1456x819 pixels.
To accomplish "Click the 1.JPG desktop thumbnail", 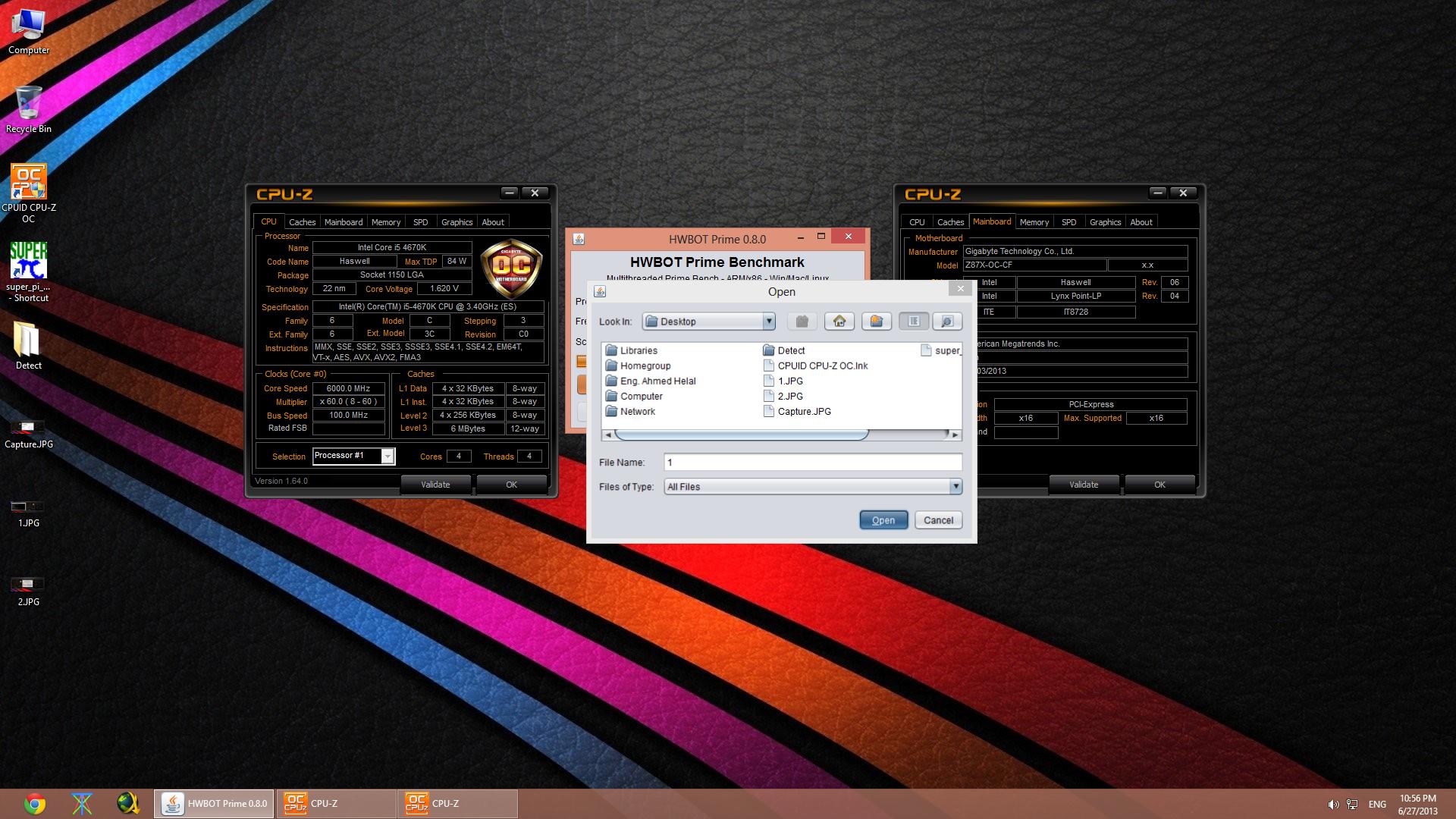I will 29,513.
